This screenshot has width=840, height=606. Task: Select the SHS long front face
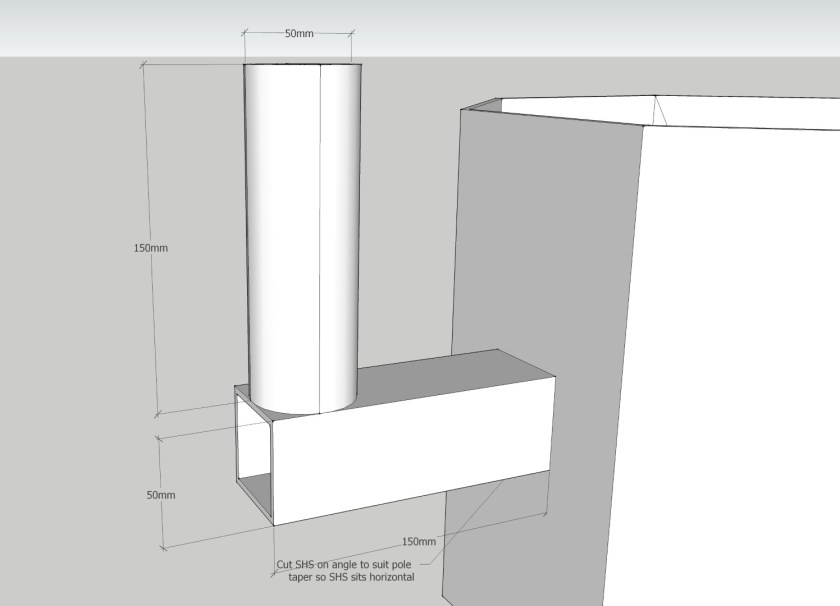pyautogui.click(x=410, y=450)
